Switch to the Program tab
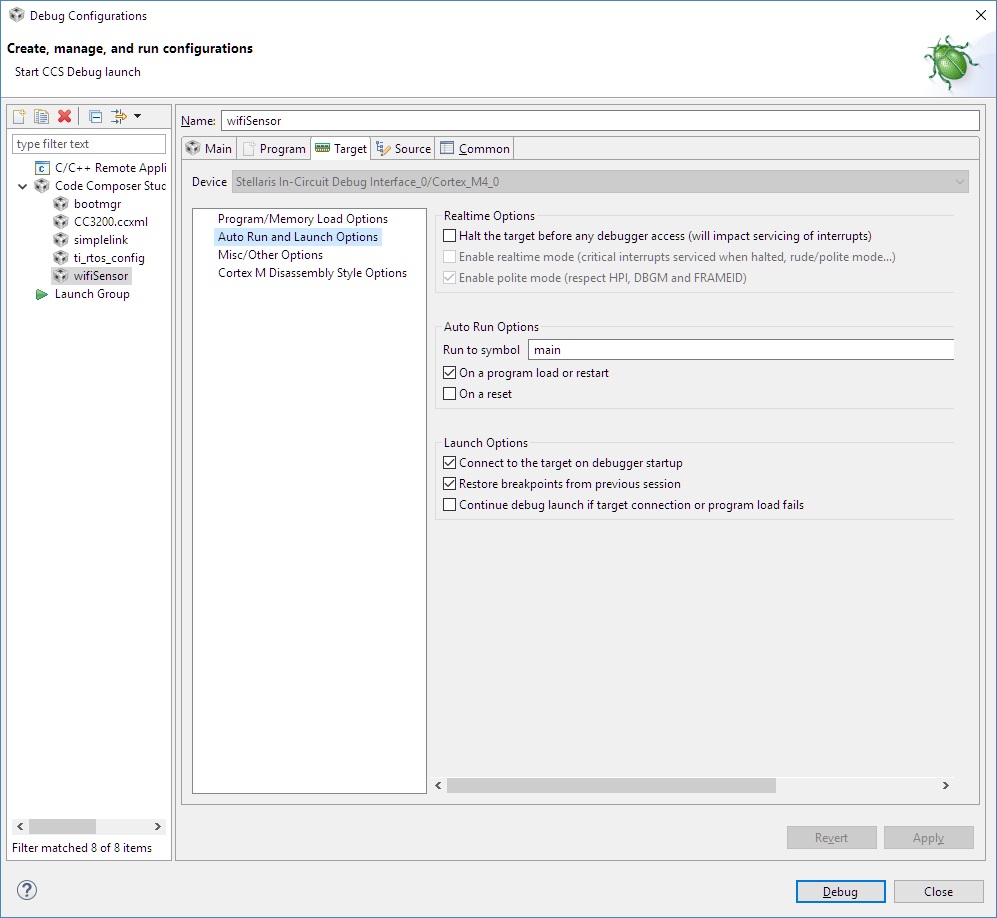This screenshot has height=918, width=997. 275,148
